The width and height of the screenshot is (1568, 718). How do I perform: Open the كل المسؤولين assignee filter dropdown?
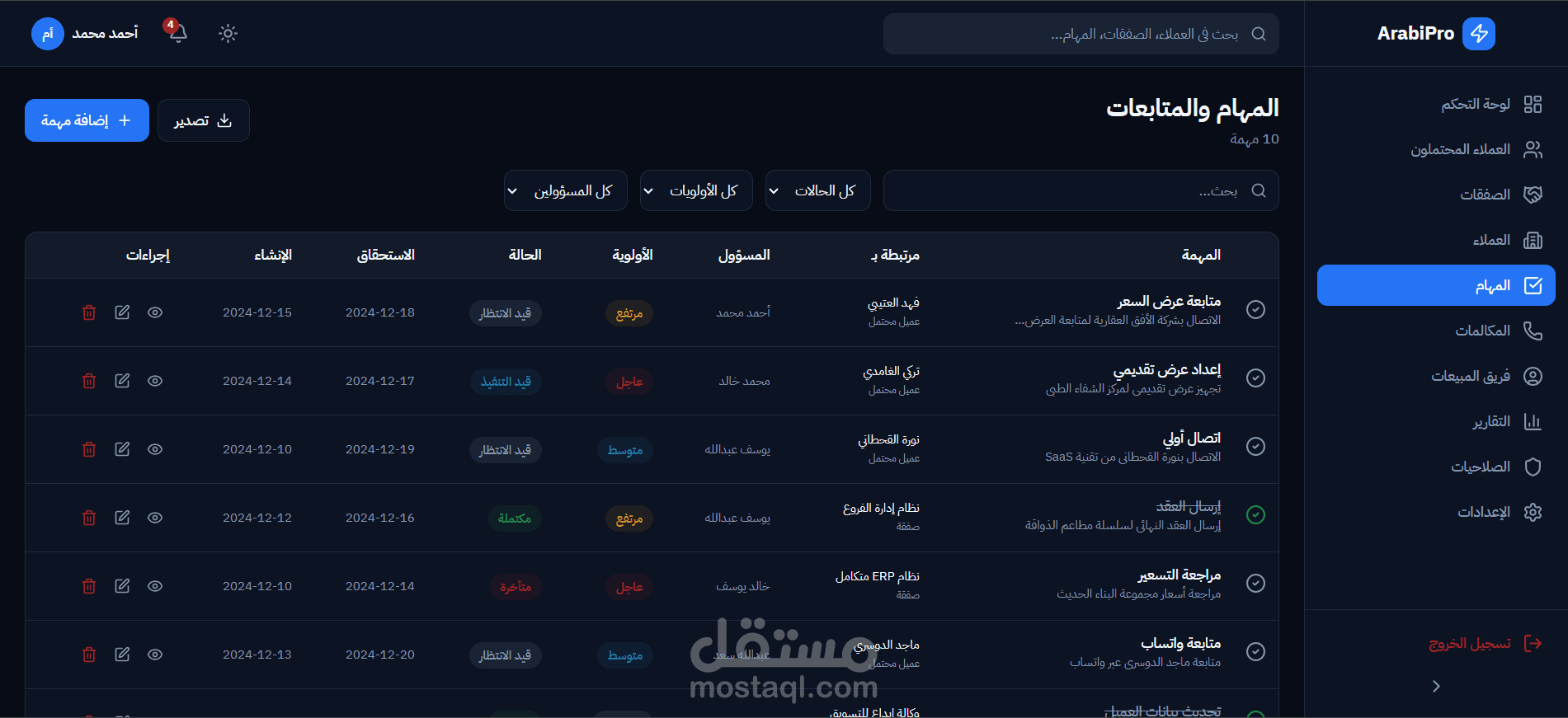565,190
